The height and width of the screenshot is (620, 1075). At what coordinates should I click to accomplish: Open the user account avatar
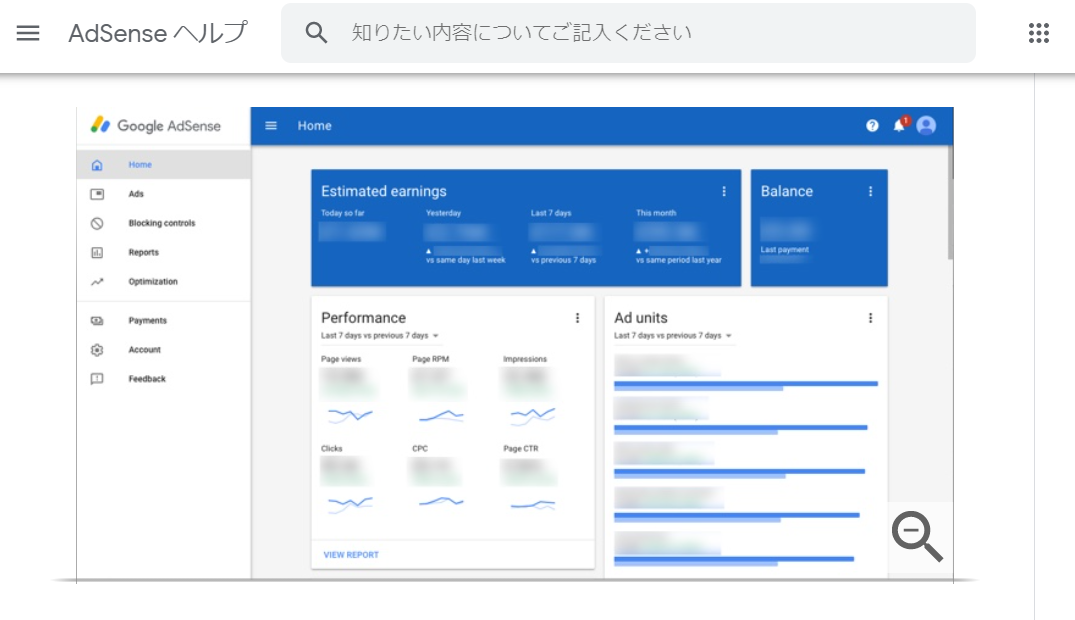tap(926, 125)
